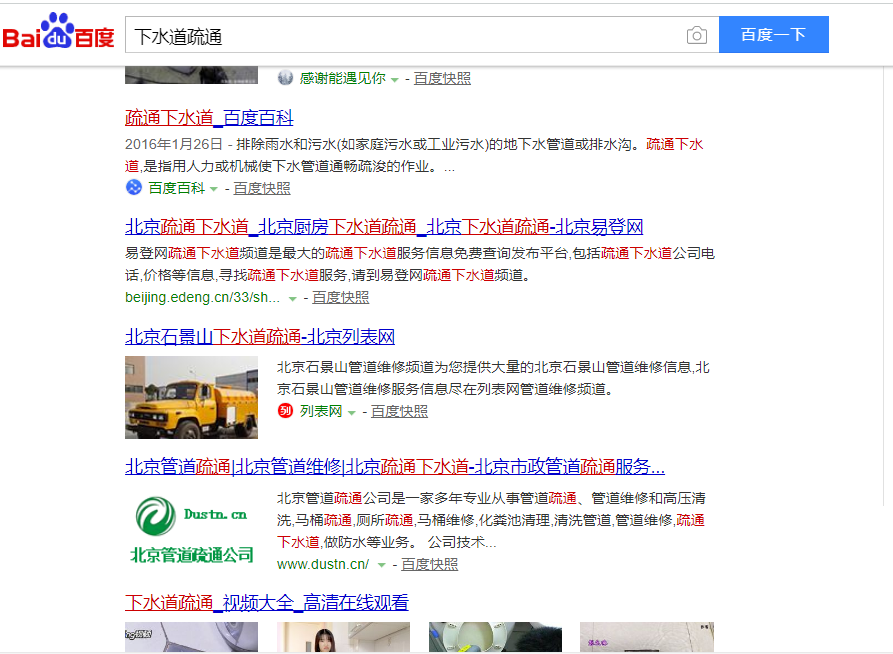Open the 下水道疏通_视频大全 result title
This screenshot has height=654, width=893.
(x=266, y=603)
